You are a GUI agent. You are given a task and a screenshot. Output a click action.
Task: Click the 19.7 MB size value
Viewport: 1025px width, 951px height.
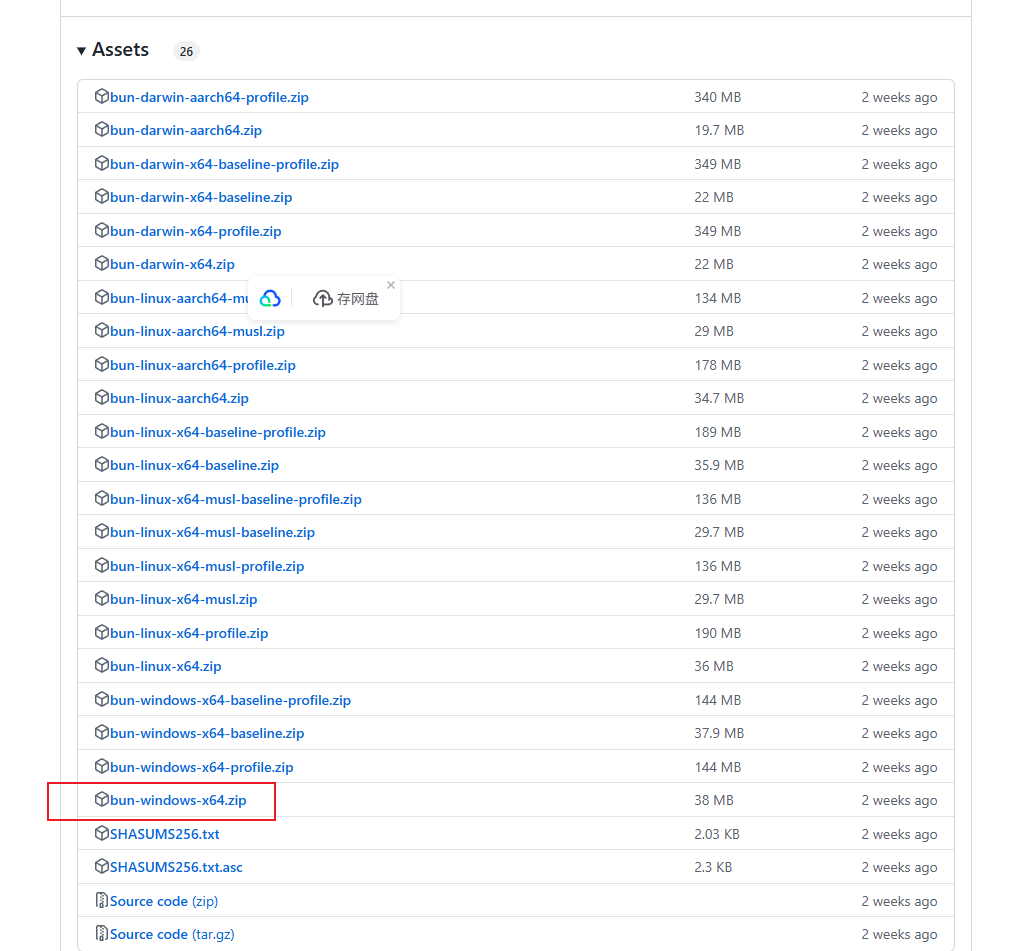(719, 131)
